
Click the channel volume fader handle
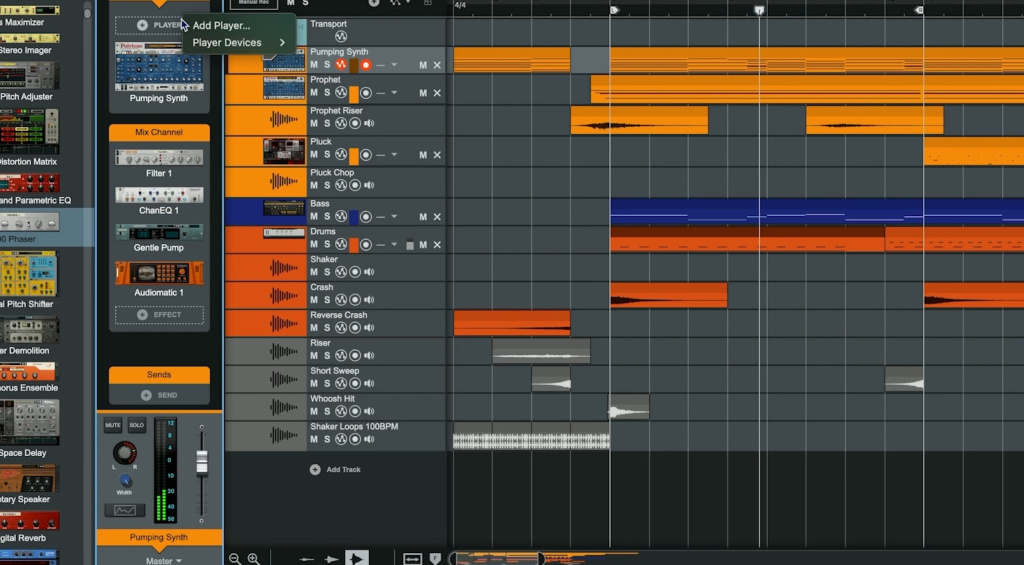click(x=201, y=462)
